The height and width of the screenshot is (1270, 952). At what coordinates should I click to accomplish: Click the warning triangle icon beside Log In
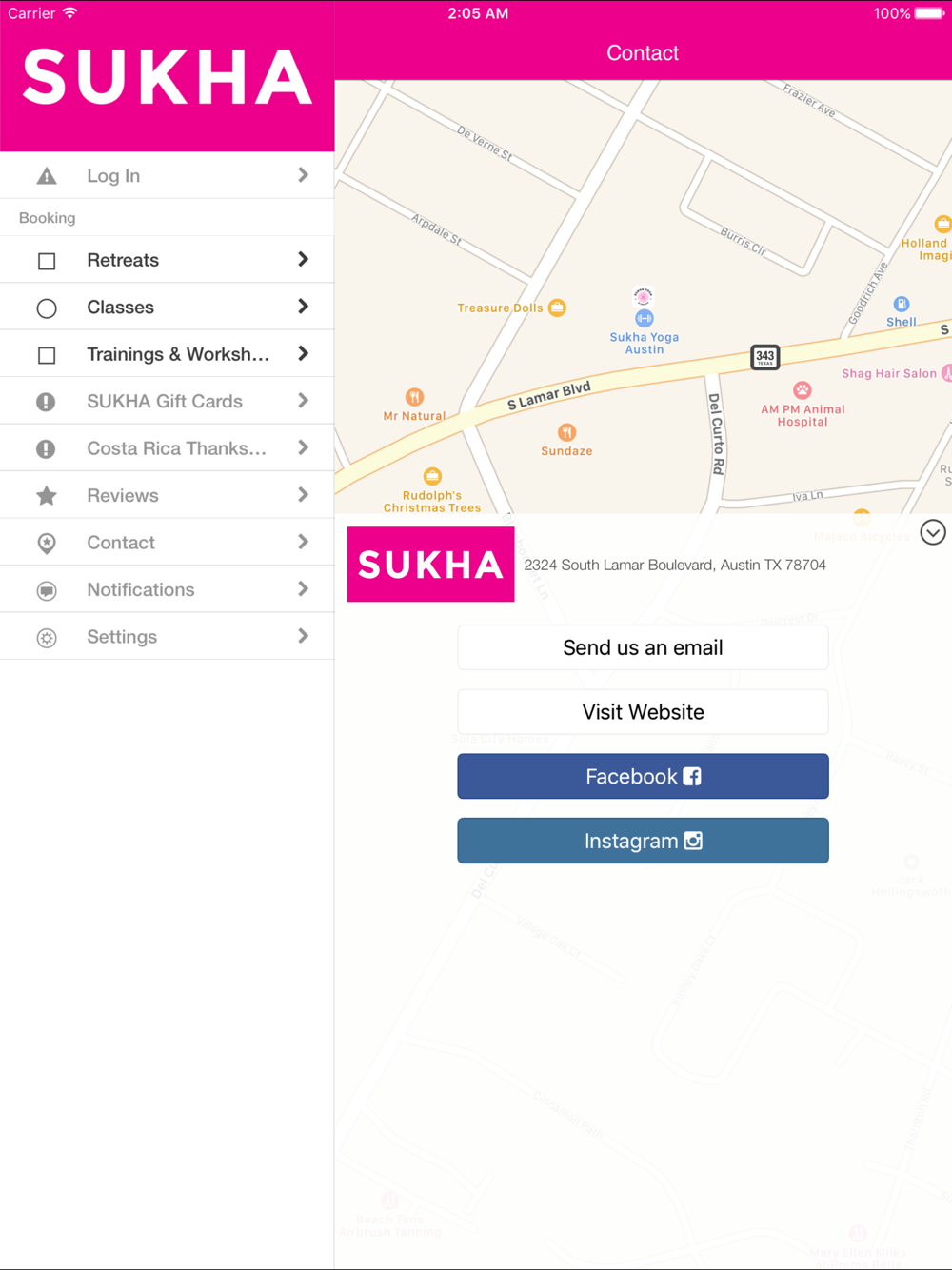pos(46,176)
